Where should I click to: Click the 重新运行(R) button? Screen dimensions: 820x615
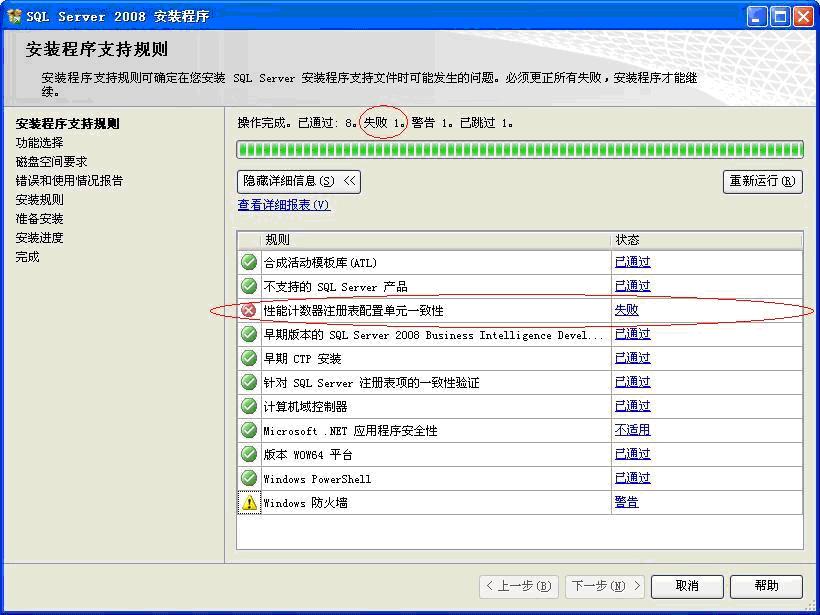tap(762, 181)
